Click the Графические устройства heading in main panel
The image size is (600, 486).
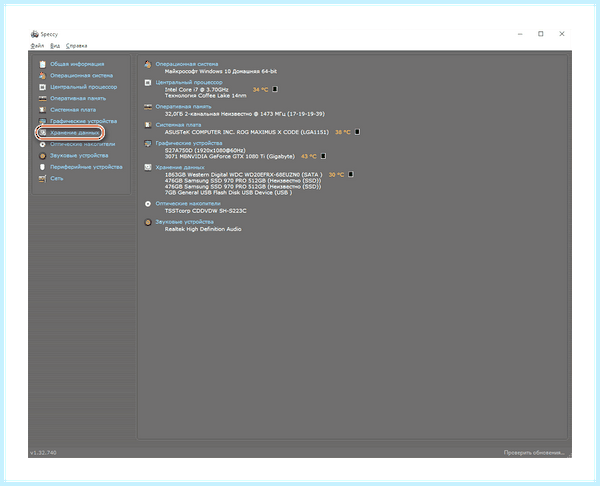[189, 143]
